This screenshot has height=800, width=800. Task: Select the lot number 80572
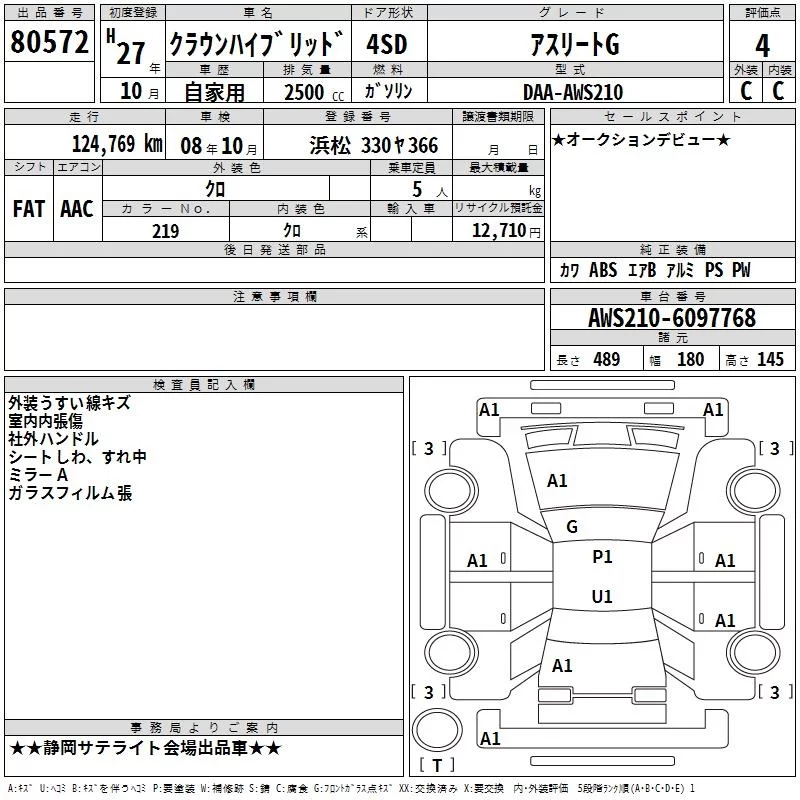[49, 42]
